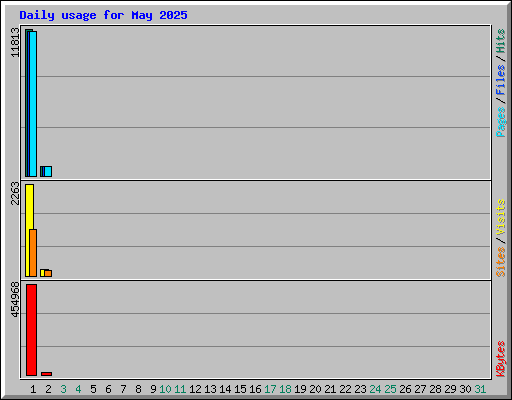Click the Sites legend label
Viewport: 512px width, 400px height.
tap(500, 262)
